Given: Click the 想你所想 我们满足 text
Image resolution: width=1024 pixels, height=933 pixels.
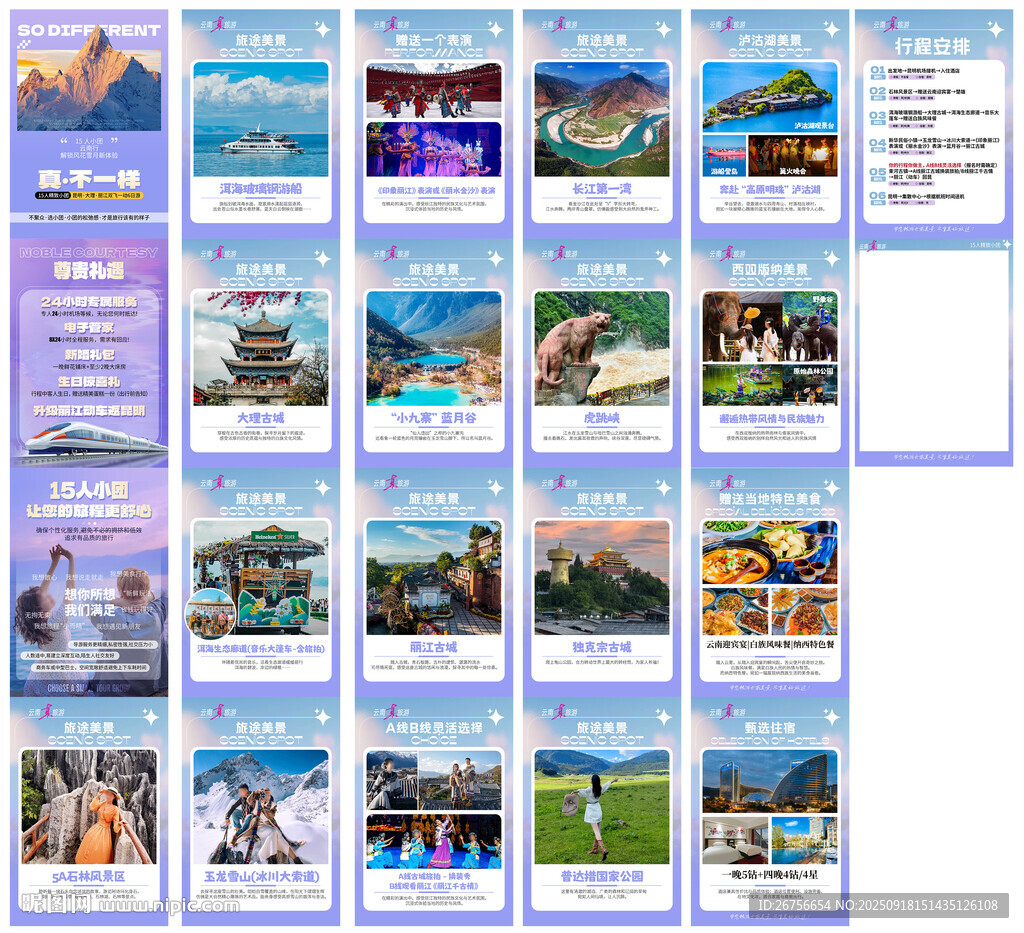Looking at the screenshot, I should coord(90,602).
